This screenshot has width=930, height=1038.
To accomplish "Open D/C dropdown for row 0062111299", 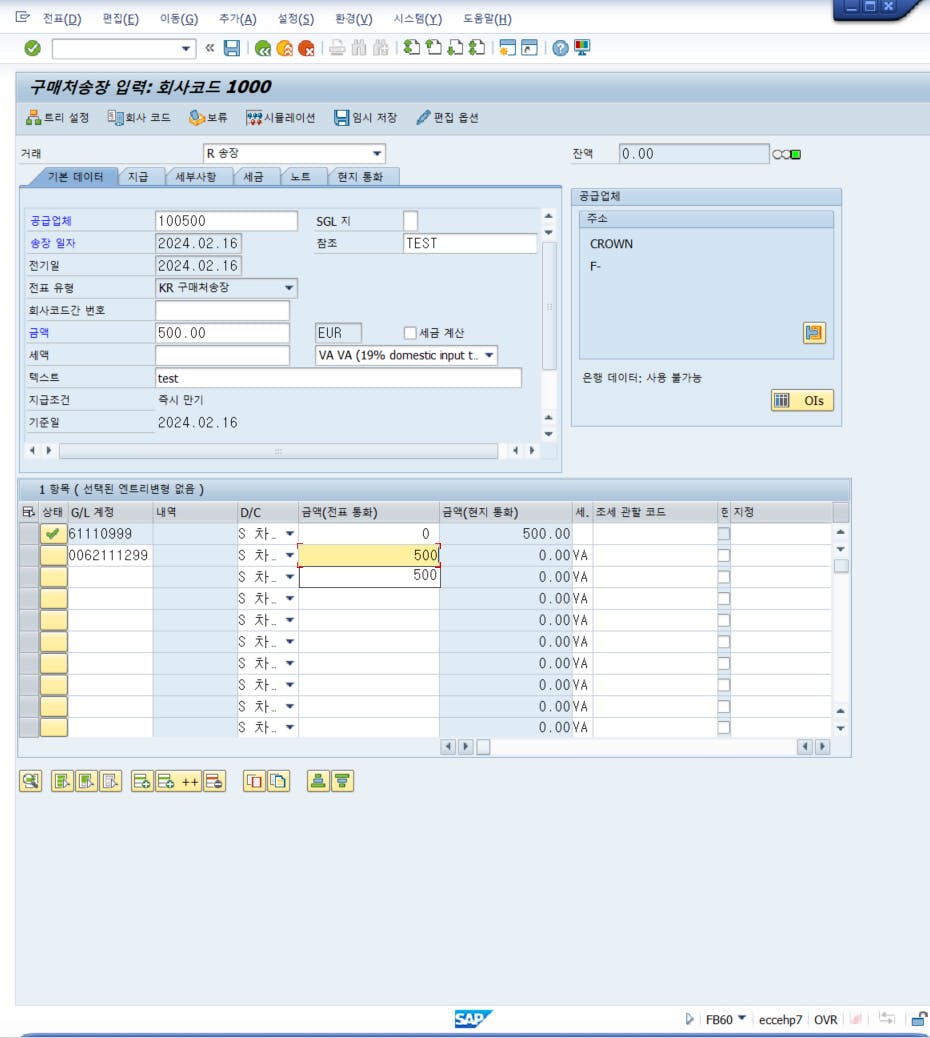I will [289, 555].
